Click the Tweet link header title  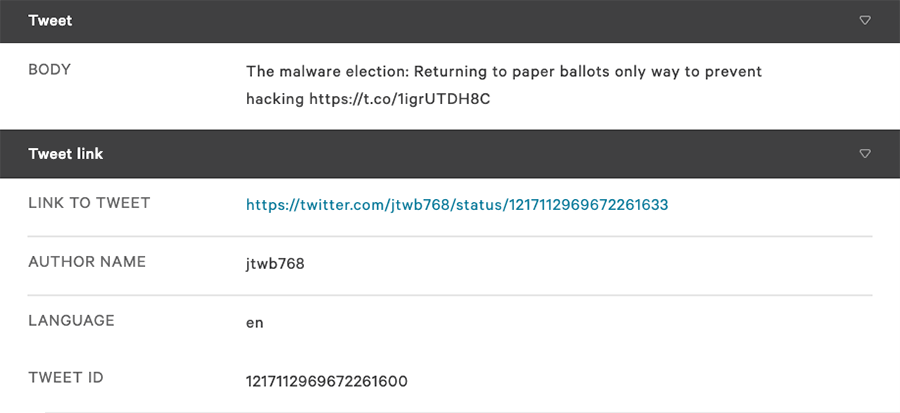pyautogui.click(x=66, y=154)
